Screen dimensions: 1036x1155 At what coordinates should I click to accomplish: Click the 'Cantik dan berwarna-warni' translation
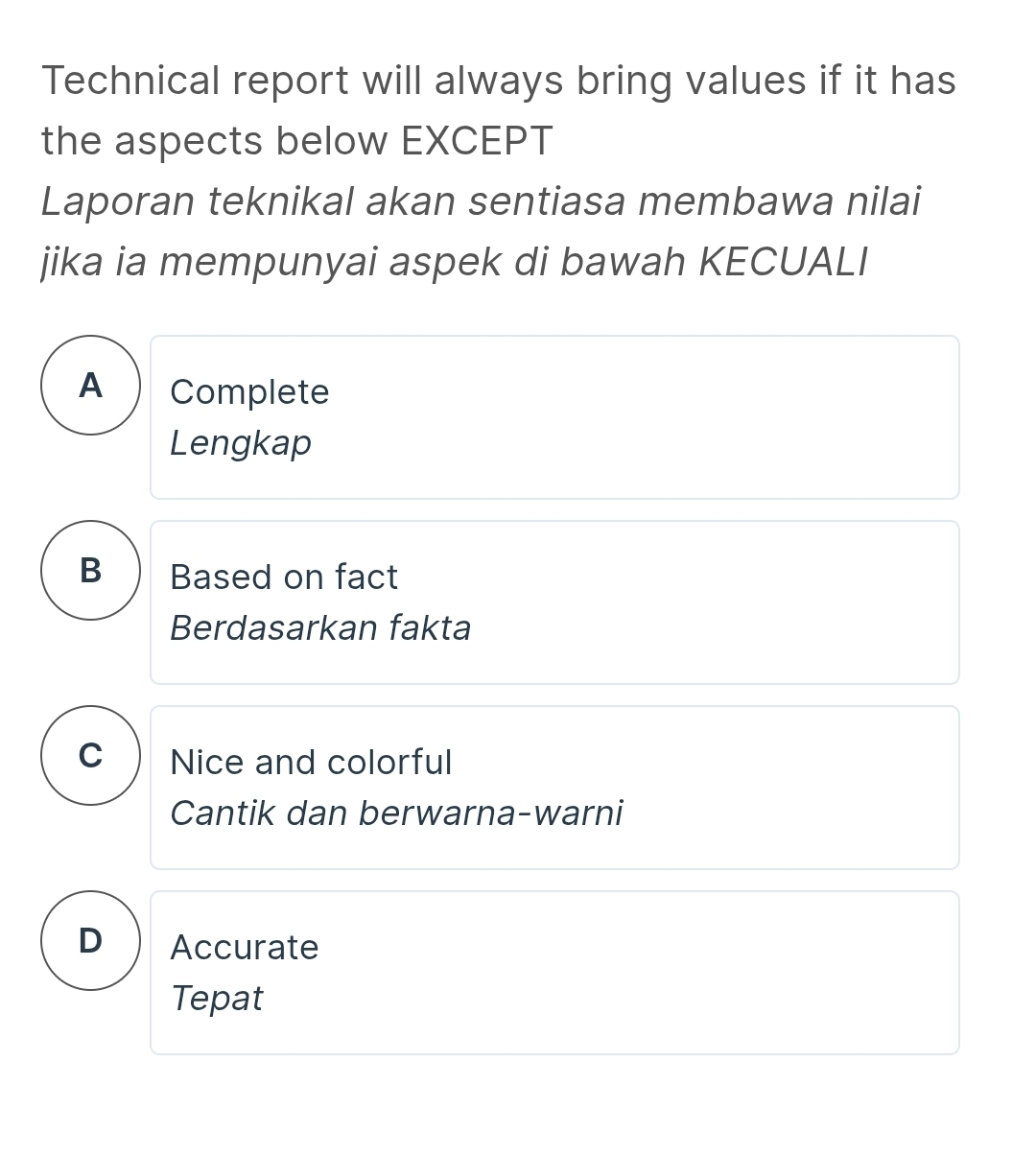(x=396, y=813)
